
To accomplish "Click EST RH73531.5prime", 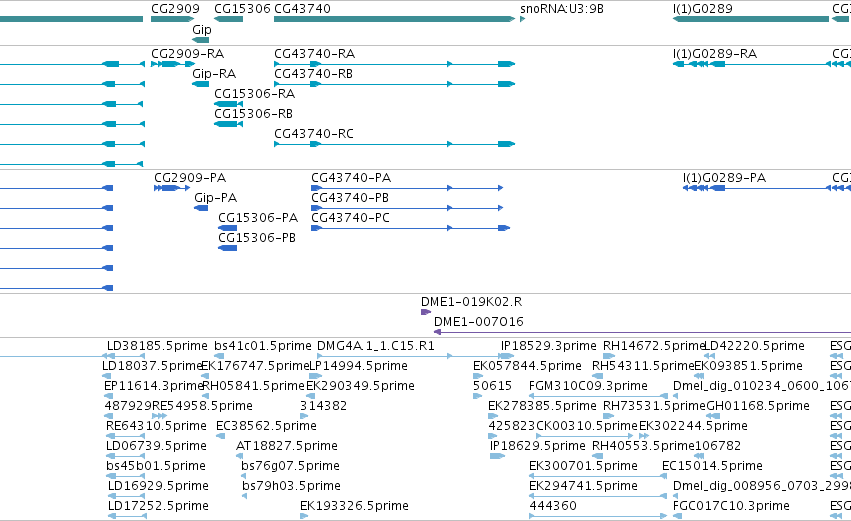I will pos(654,406).
